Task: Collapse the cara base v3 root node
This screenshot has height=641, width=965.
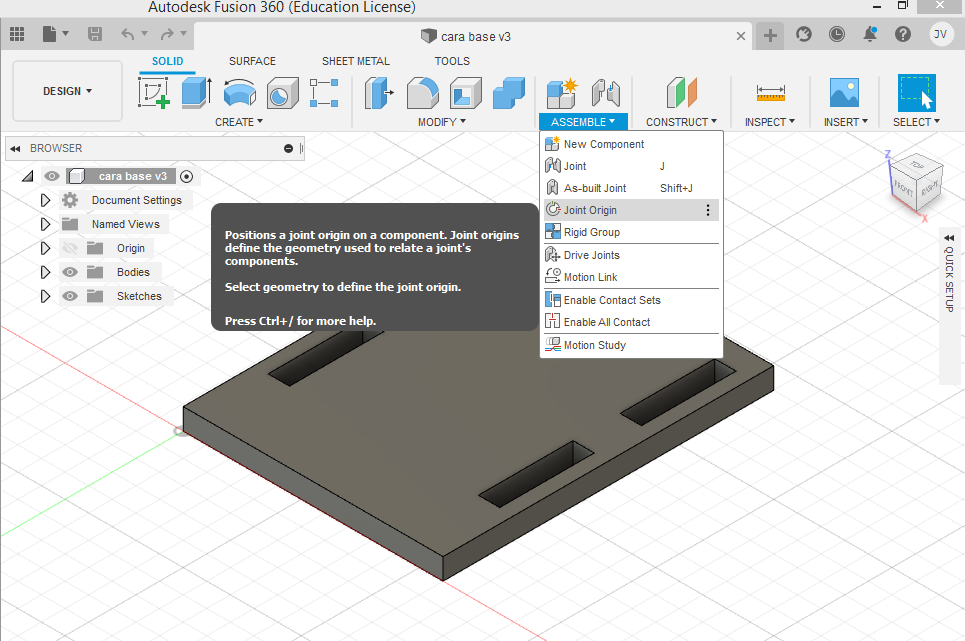Action: [27, 177]
